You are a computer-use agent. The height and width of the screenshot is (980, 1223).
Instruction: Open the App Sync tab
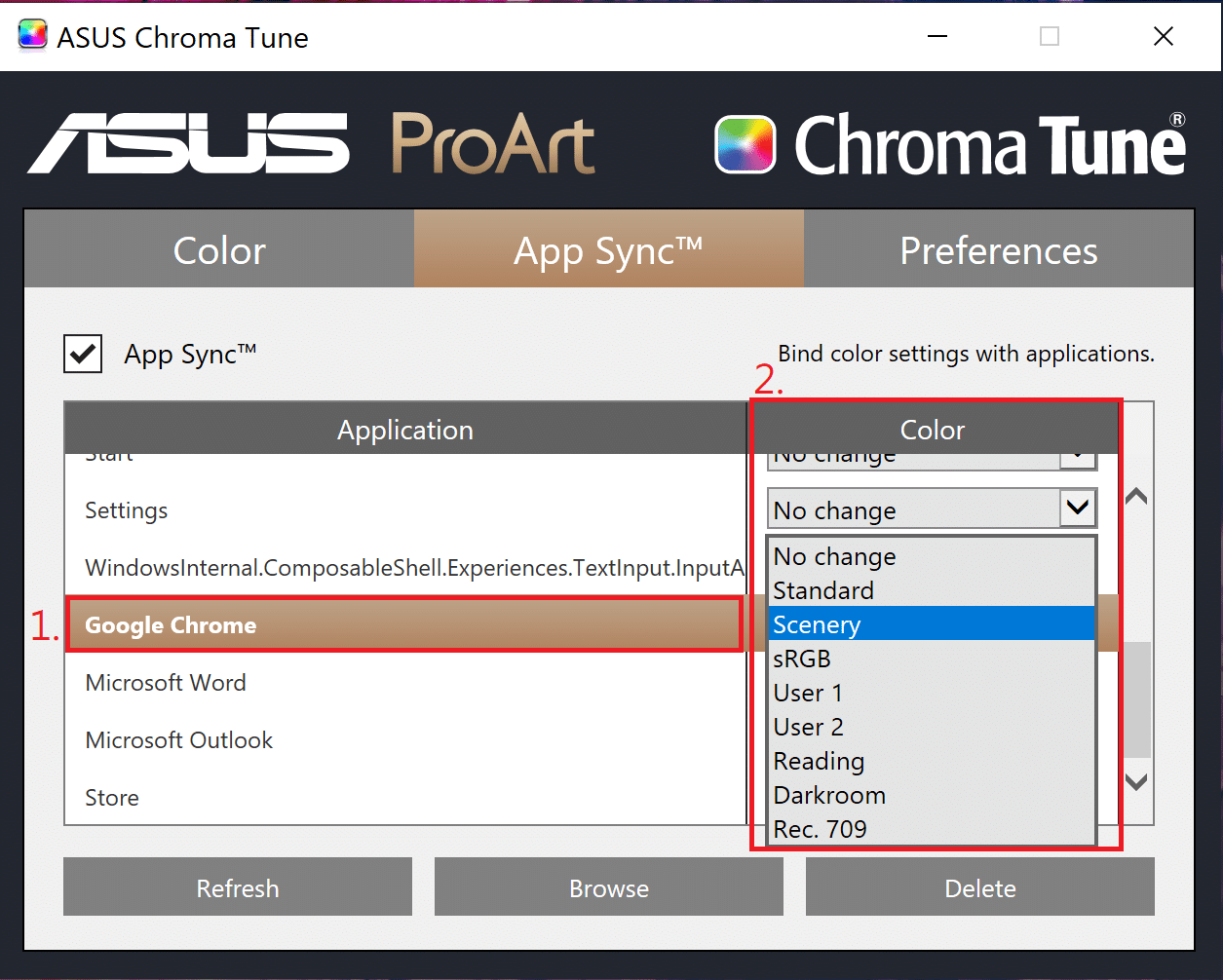[609, 249]
